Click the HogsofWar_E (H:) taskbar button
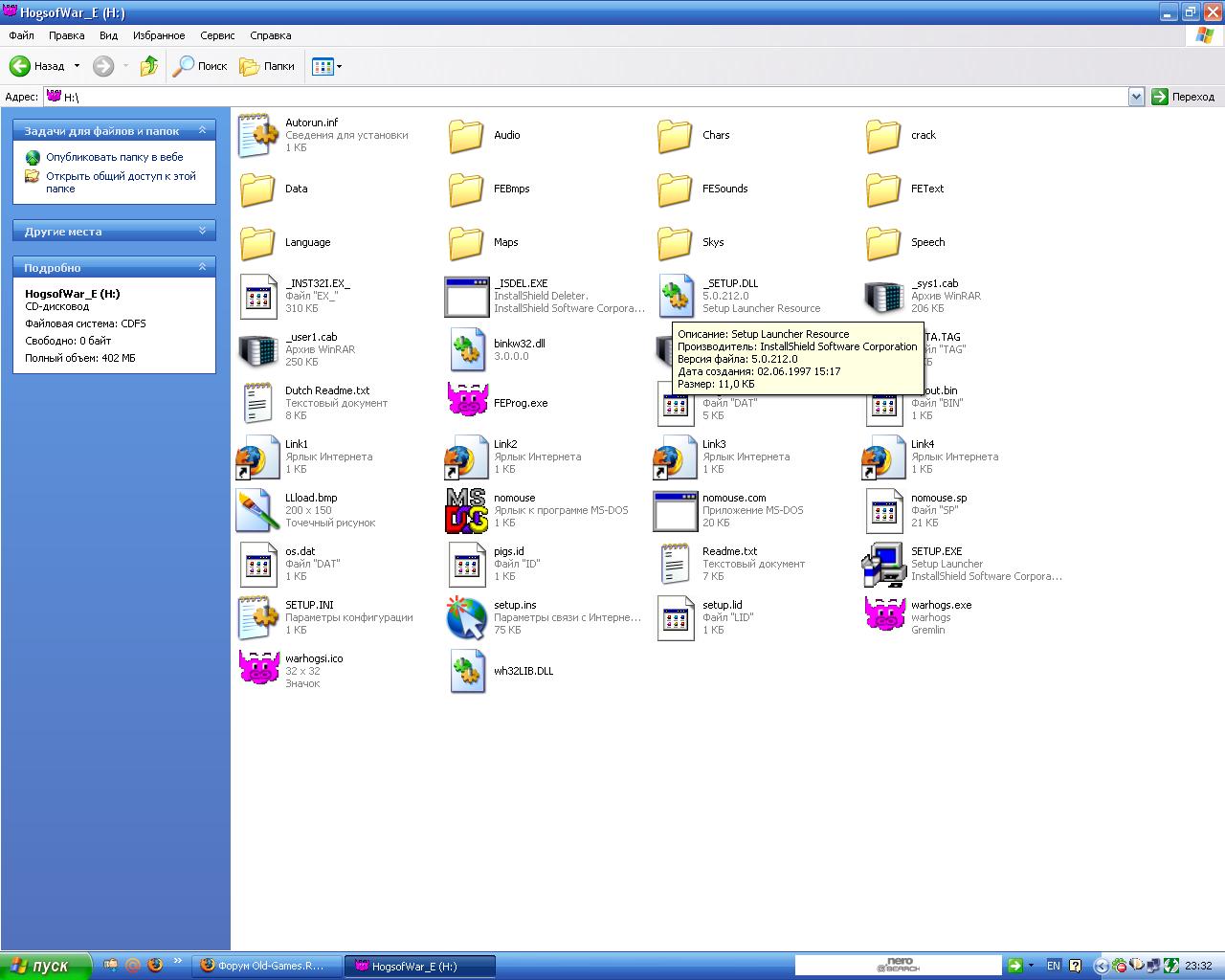The height and width of the screenshot is (980, 1225). (x=419, y=966)
